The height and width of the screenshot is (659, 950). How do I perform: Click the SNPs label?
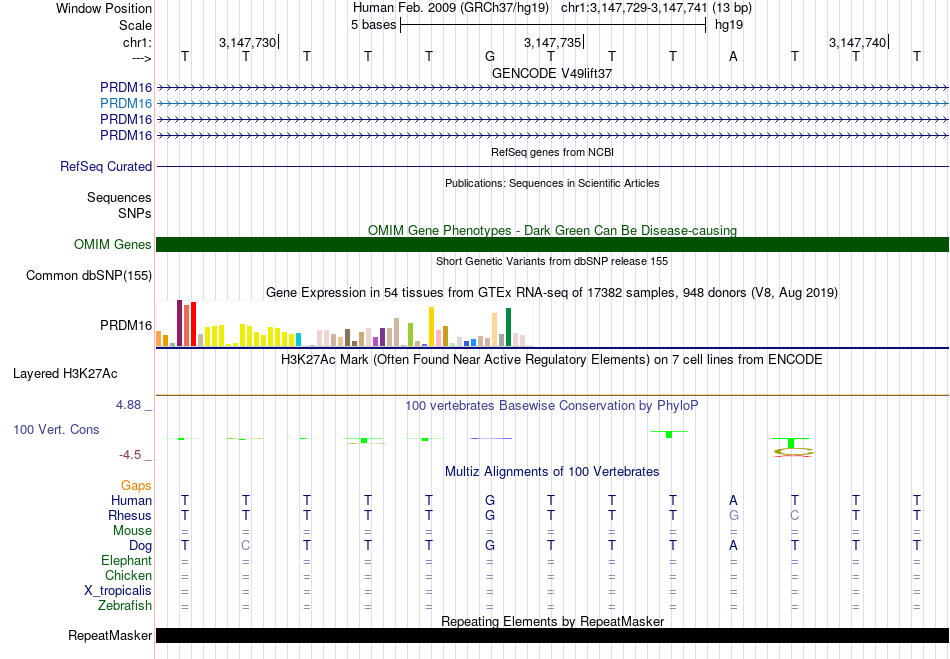[135, 213]
